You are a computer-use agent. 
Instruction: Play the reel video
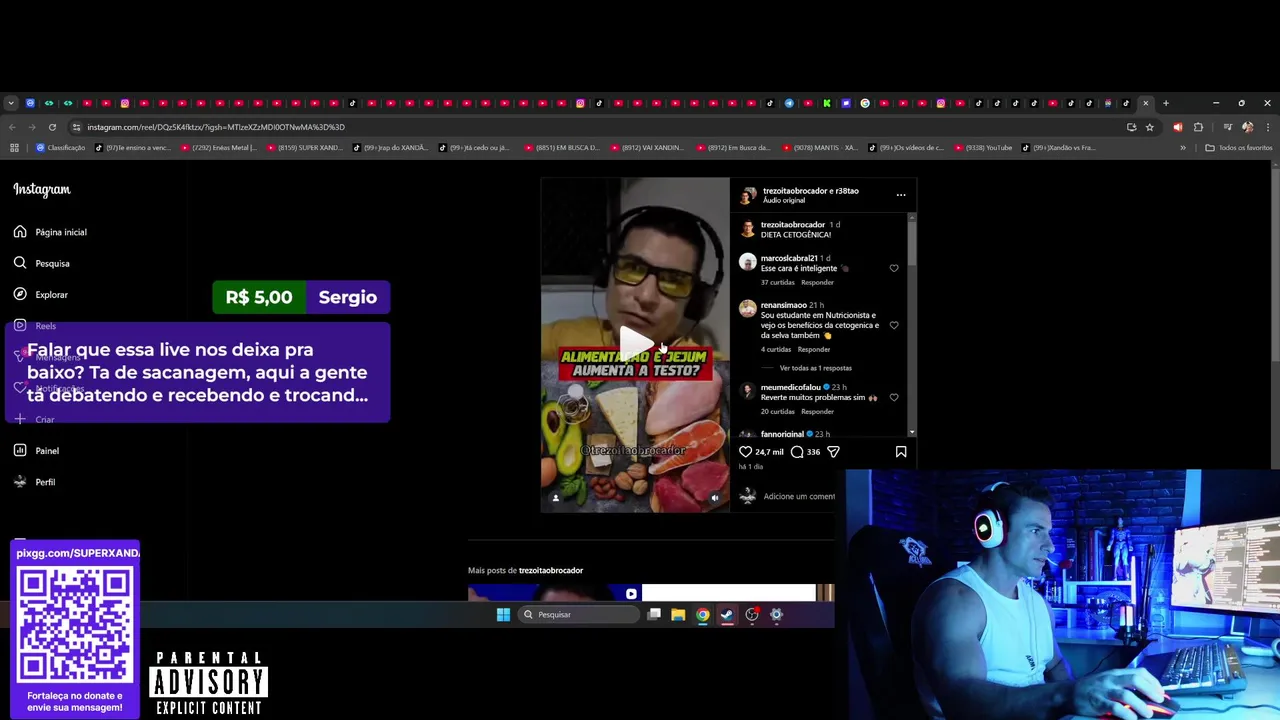(635, 344)
